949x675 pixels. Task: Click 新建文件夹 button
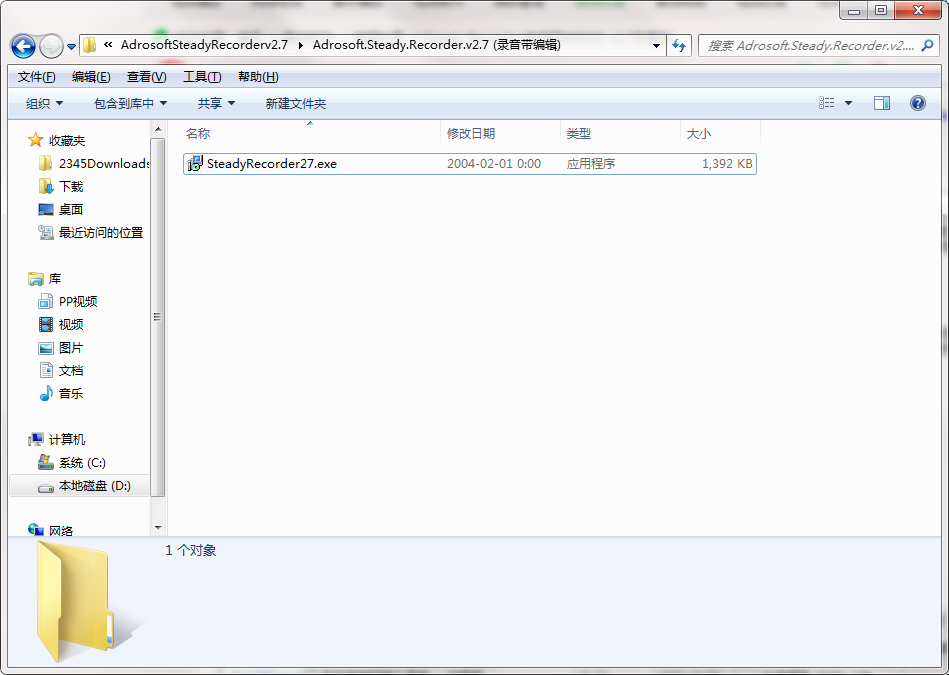295,104
